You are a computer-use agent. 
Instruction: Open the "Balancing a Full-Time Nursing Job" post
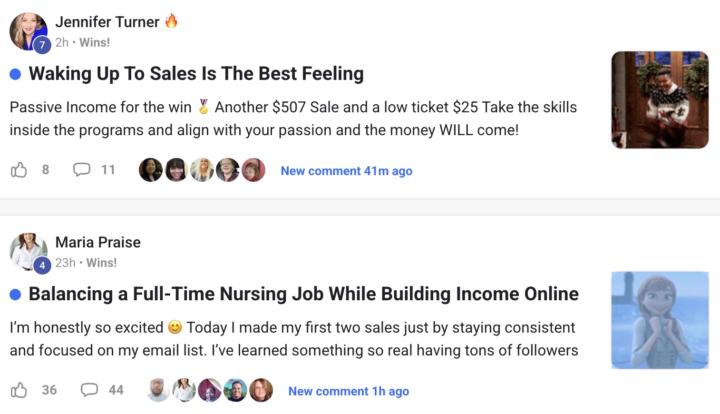(x=303, y=294)
